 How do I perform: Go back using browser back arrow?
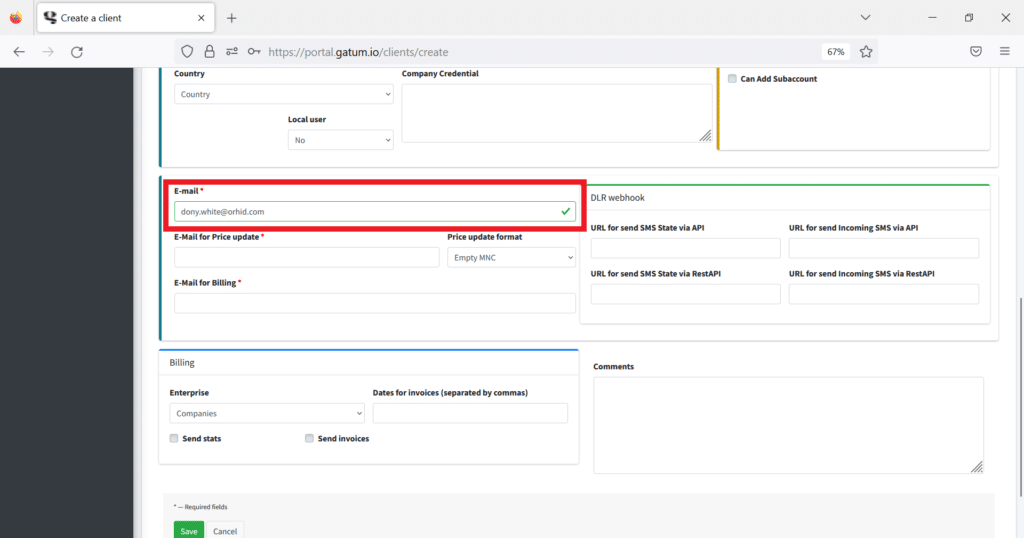[x=19, y=52]
